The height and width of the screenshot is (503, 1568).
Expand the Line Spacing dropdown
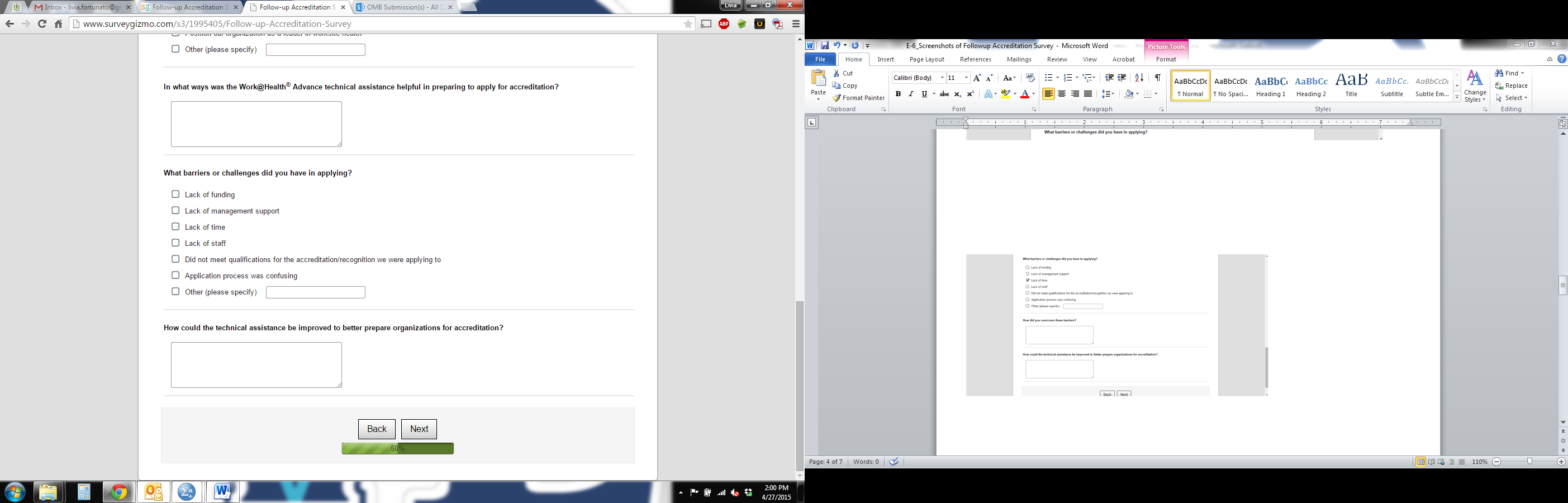(1109, 94)
